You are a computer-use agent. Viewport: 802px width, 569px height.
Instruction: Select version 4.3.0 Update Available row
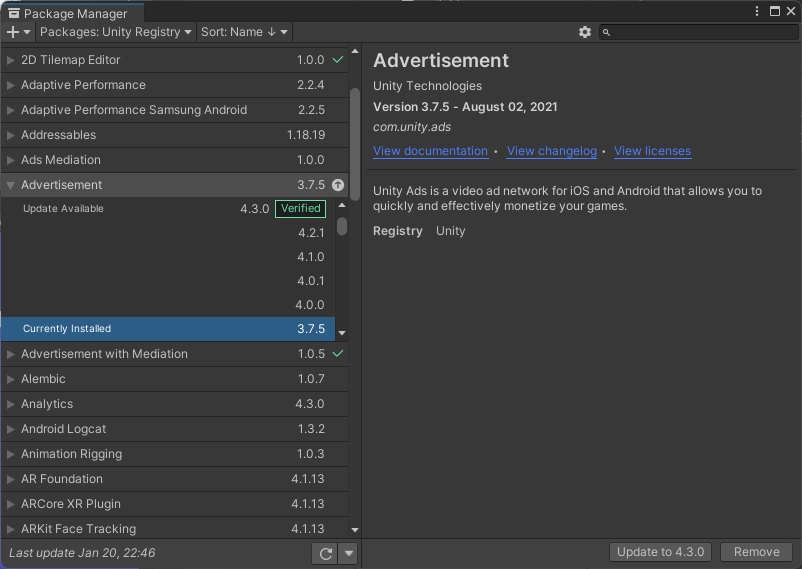click(168, 209)
